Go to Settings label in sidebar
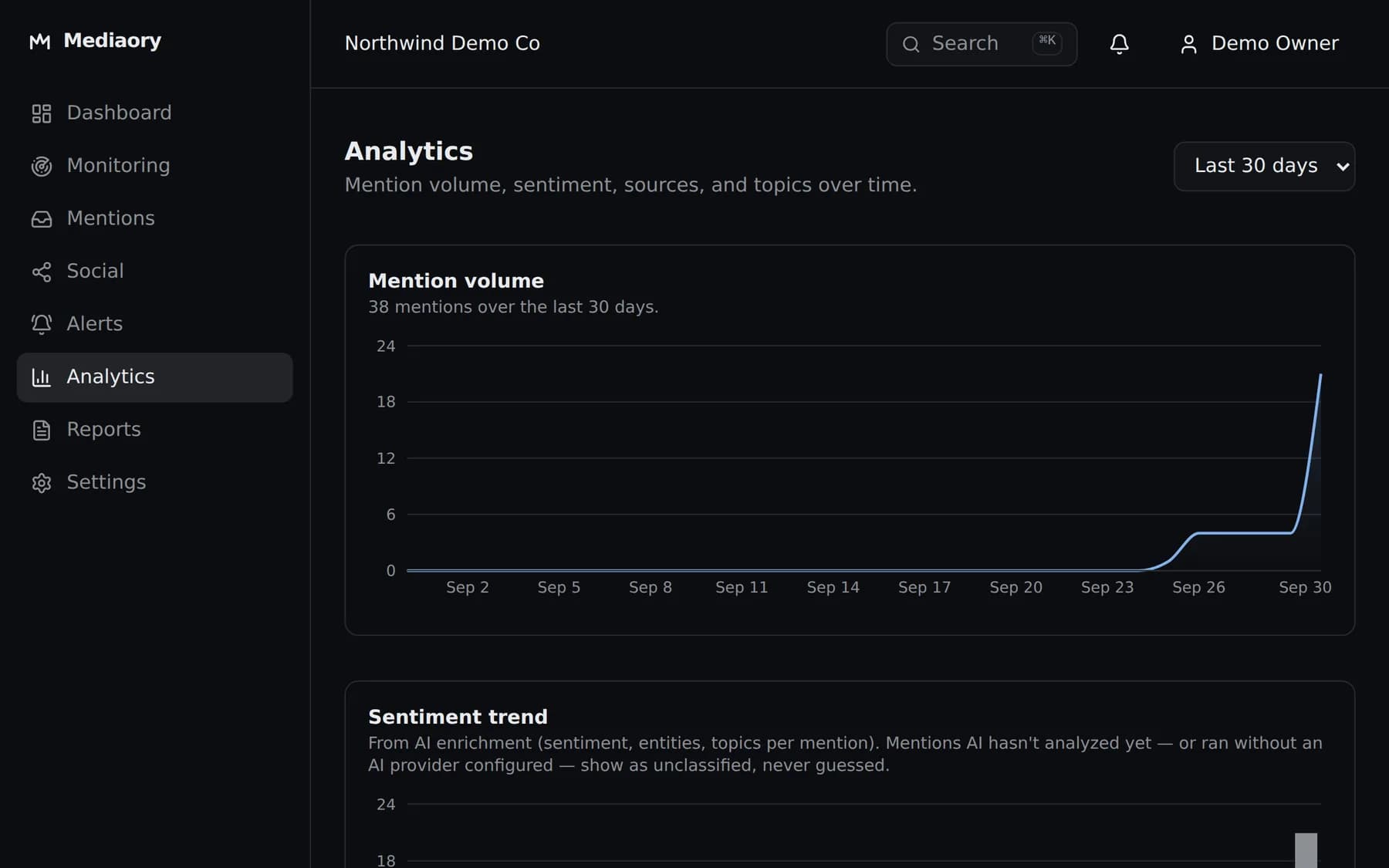 pos(106,482)
